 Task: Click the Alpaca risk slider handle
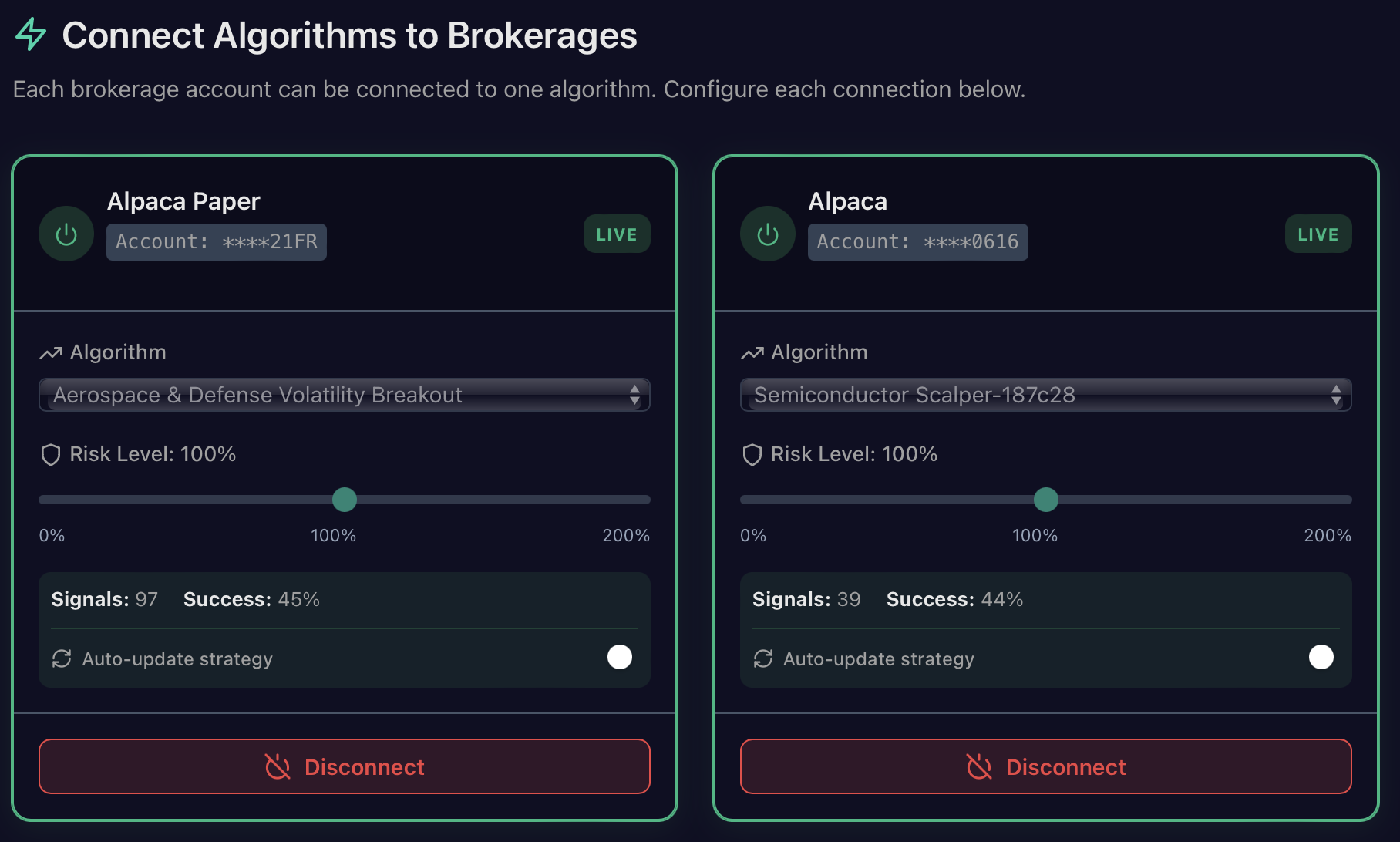1046,500
